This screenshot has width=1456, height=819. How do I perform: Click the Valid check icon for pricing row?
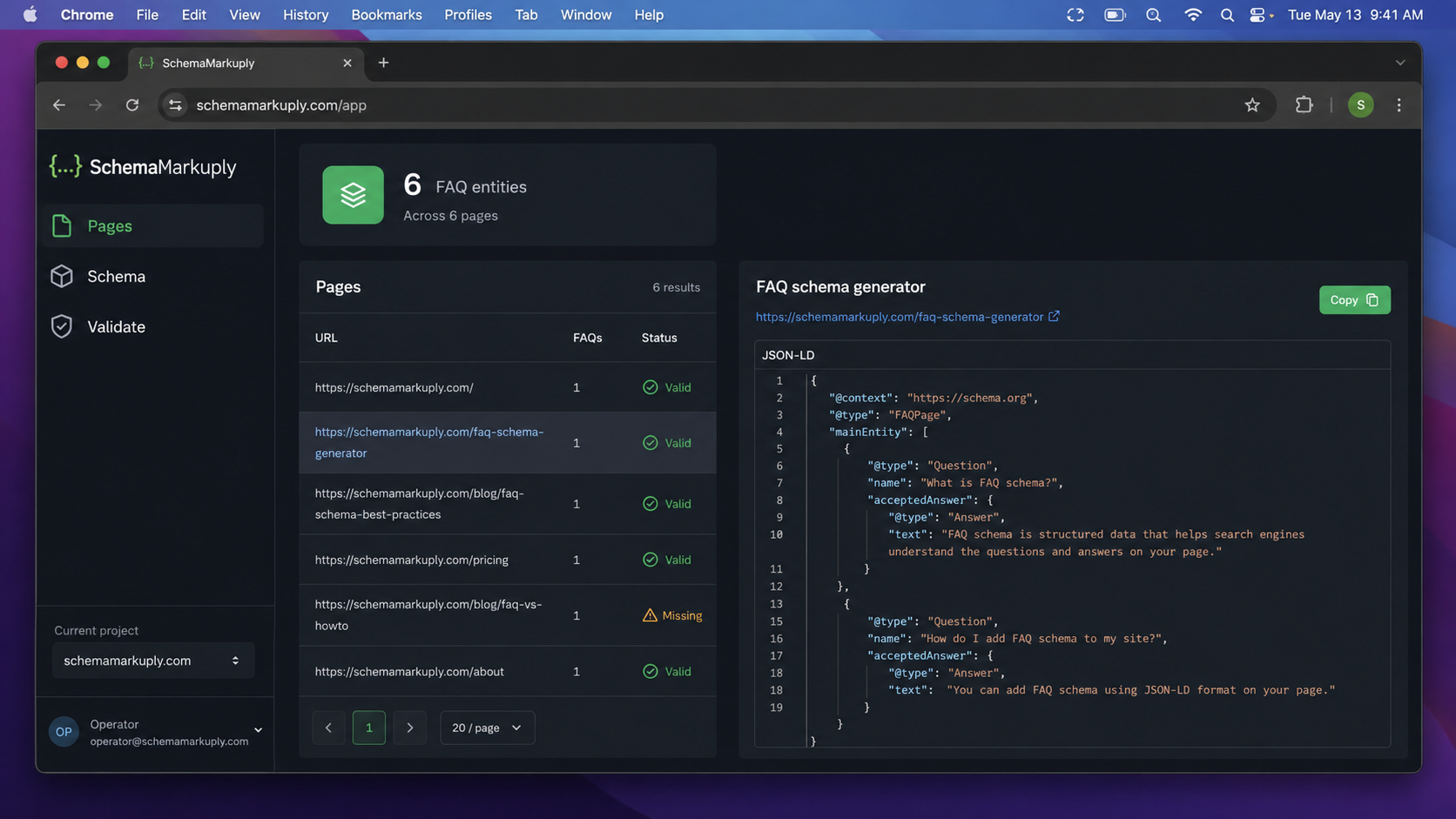coord(650,560)
